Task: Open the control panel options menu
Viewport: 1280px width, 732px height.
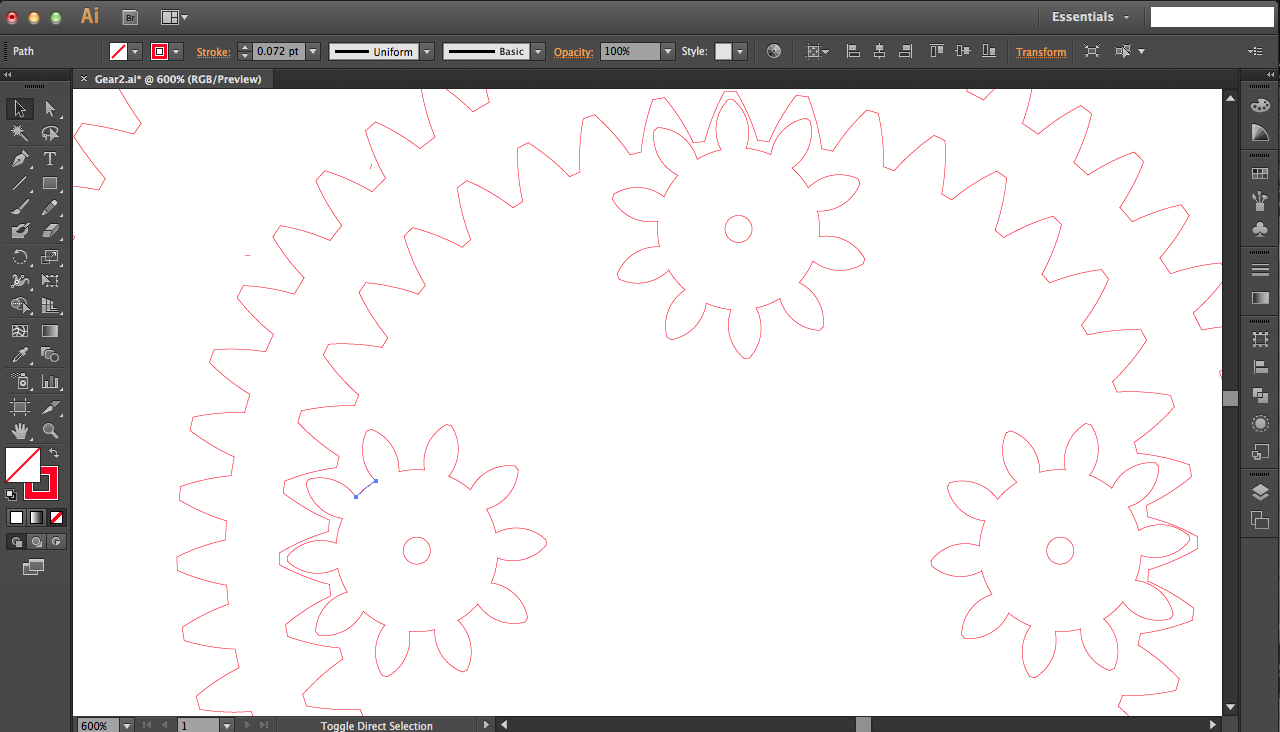Action: point(1255,51)
